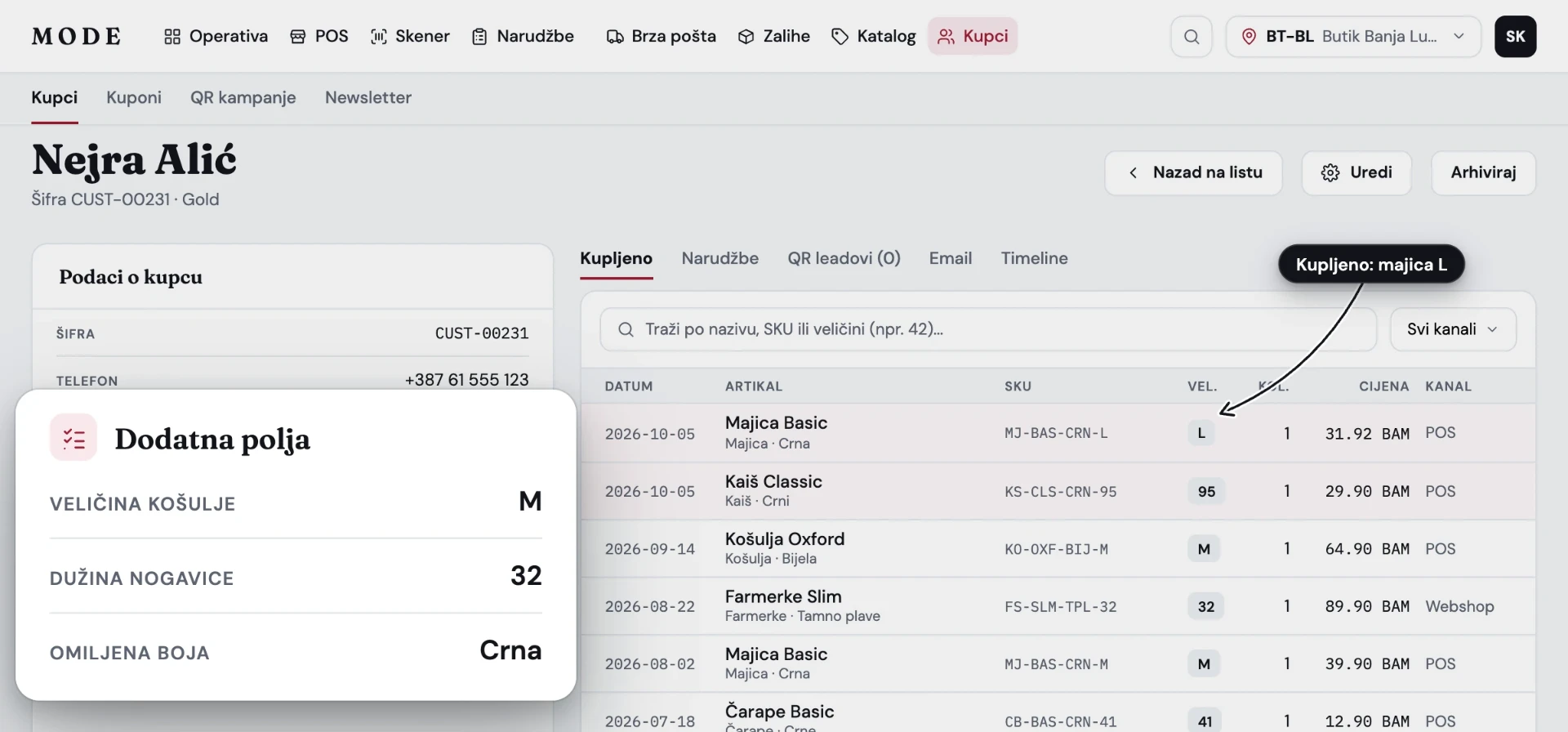Click the Kupci people icon
1568x732 pixels.
tap(946, 37)
